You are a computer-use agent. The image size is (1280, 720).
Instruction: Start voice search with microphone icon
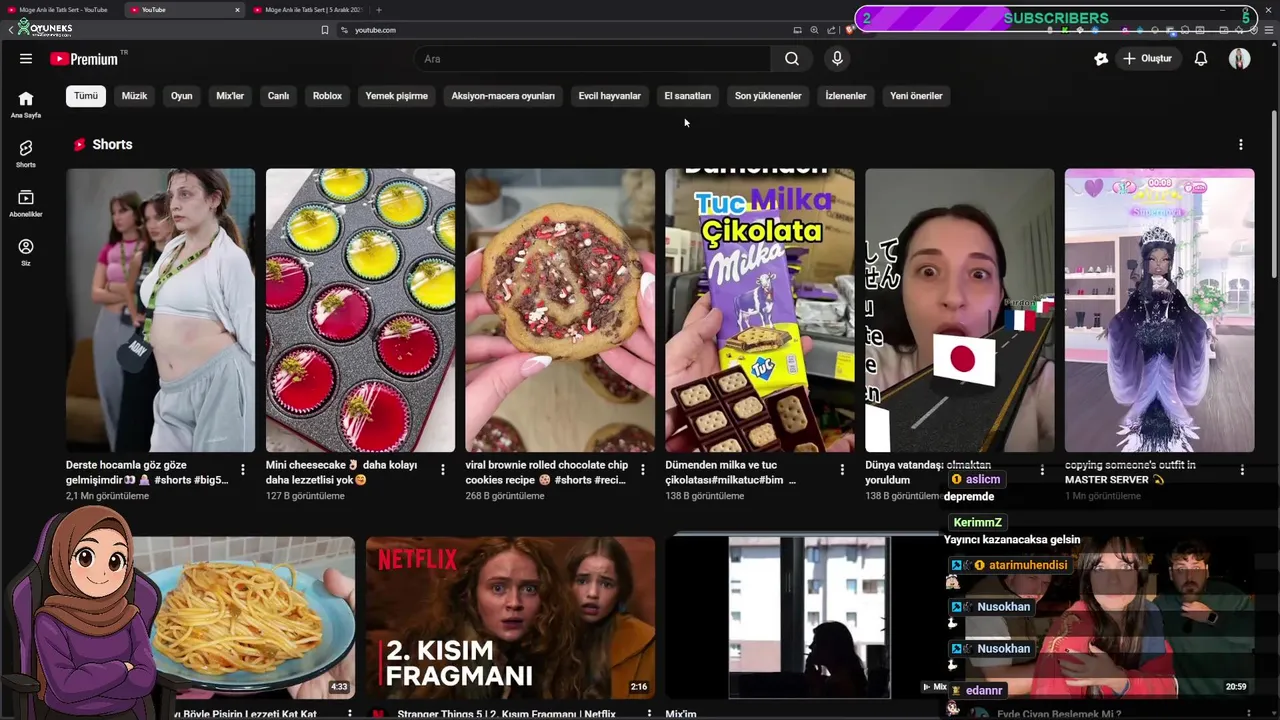(x=837, y=59)
